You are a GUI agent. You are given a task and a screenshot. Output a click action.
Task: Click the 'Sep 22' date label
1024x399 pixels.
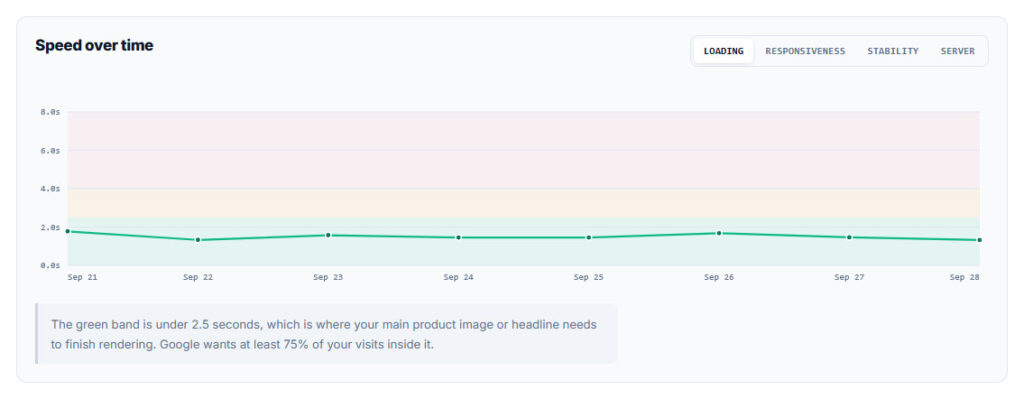click(x=198, y=278)
